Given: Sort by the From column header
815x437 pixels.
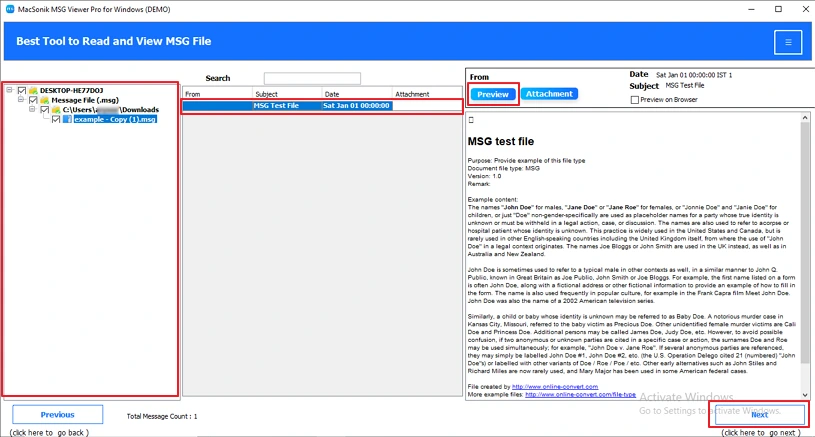Looking at the screenshot, I should pos(218,94).
